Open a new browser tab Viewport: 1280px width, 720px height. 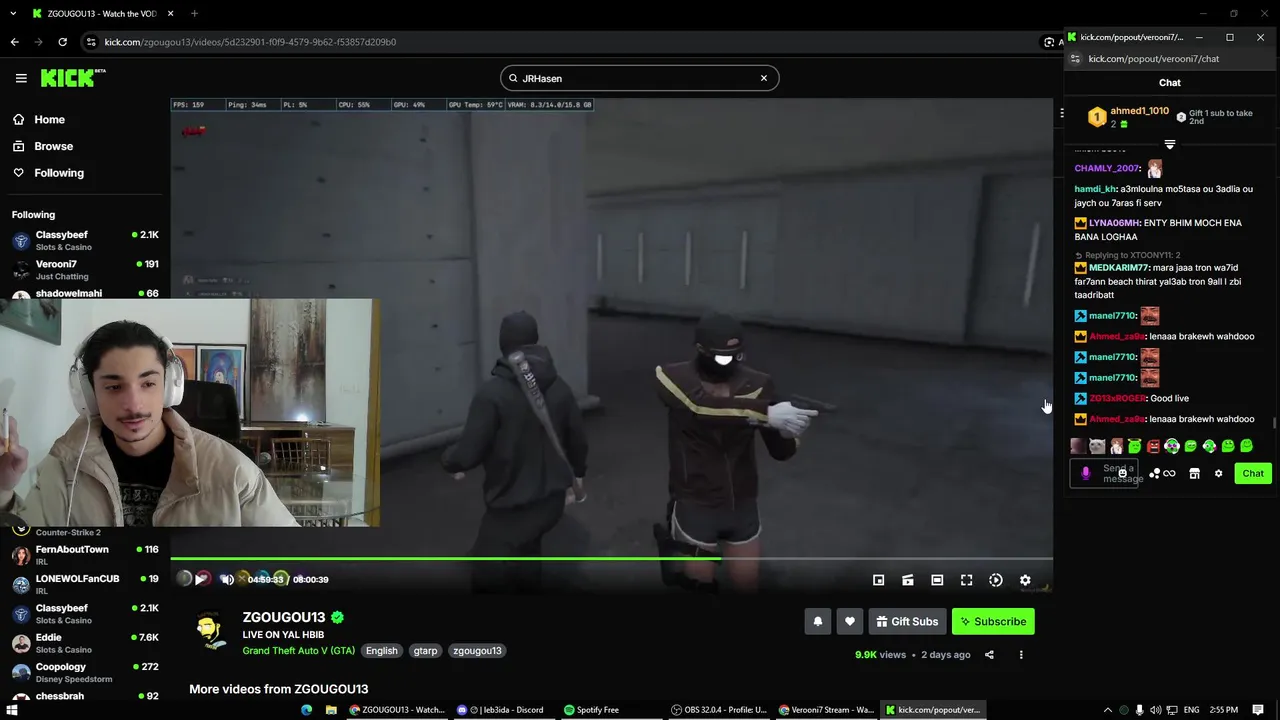(194, 14)
